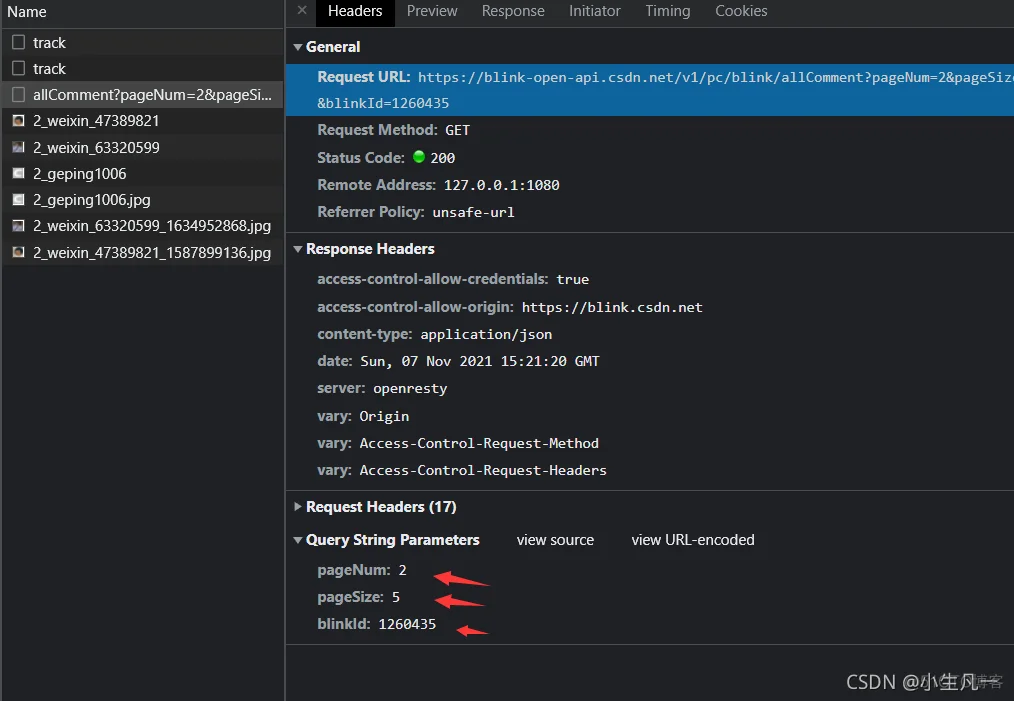Open the Response tab

[513, 11]
